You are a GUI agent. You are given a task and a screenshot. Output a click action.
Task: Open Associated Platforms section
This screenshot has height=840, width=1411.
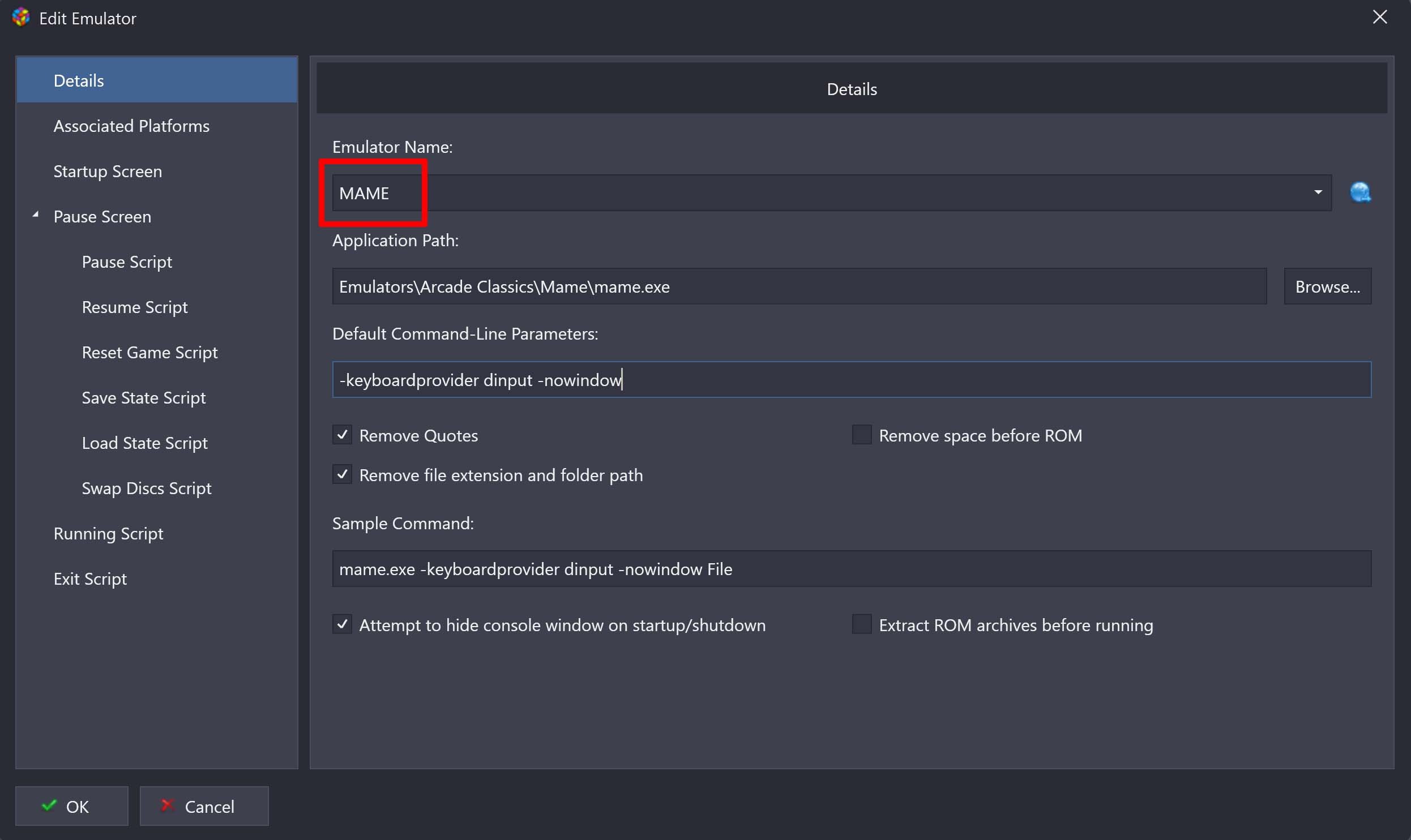[157, 126]
